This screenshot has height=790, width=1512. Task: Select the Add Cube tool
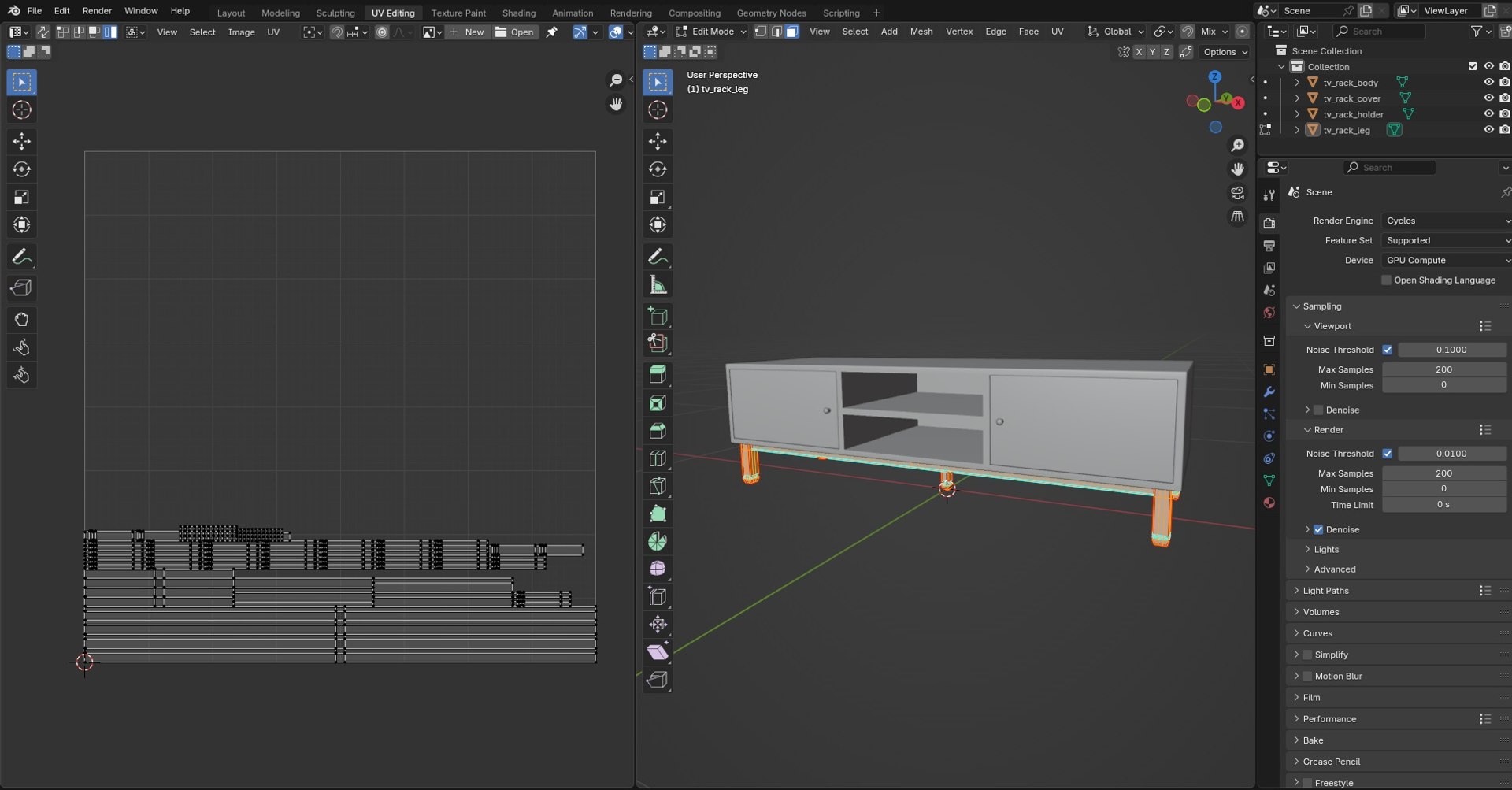pos(658,317)
